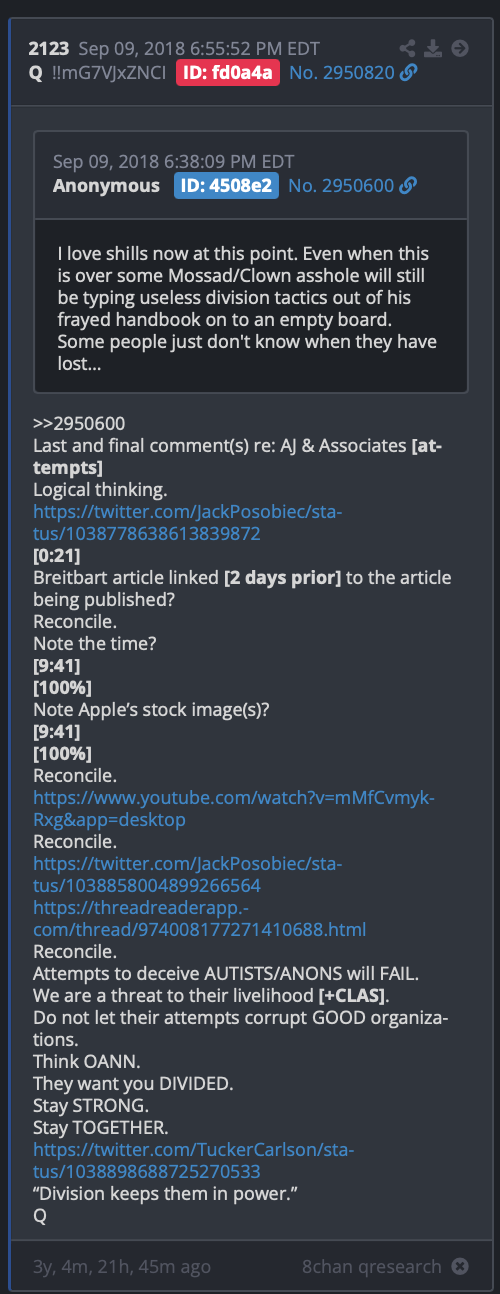Click the red ID: fd0a4a badge
500x1294 pixels.
click(x=229, y=72)
